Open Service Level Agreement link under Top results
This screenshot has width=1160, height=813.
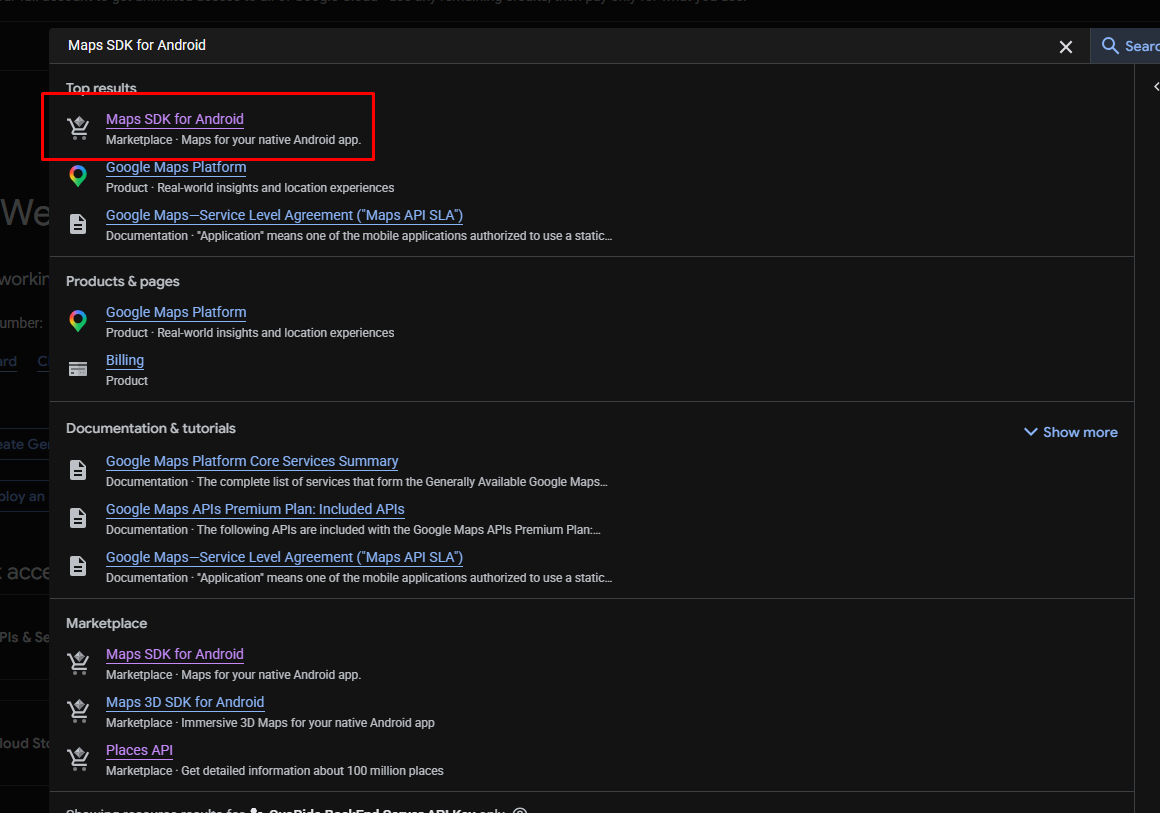point(284,215)
